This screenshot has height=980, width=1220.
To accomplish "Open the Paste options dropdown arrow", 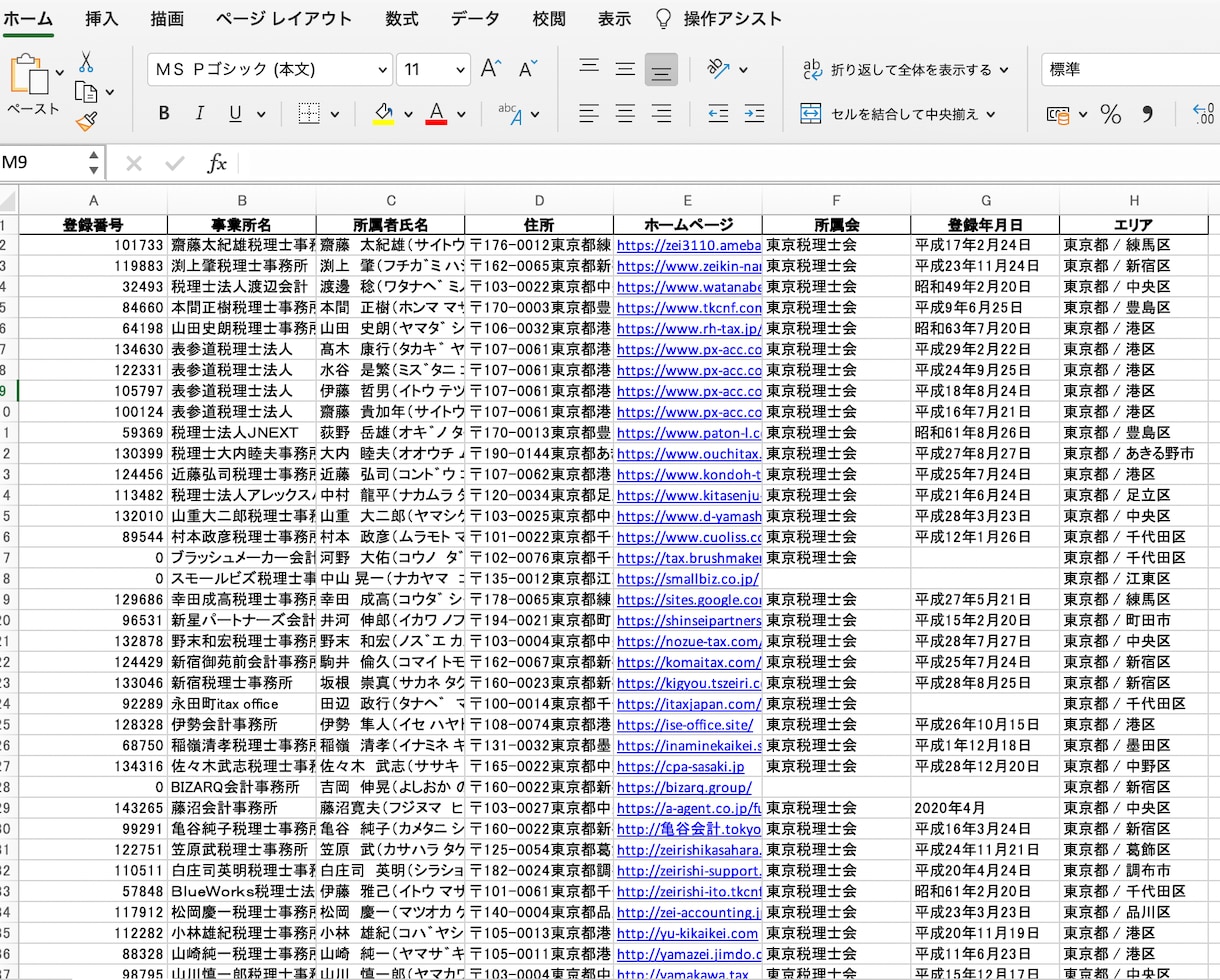I will pos(60,71).
